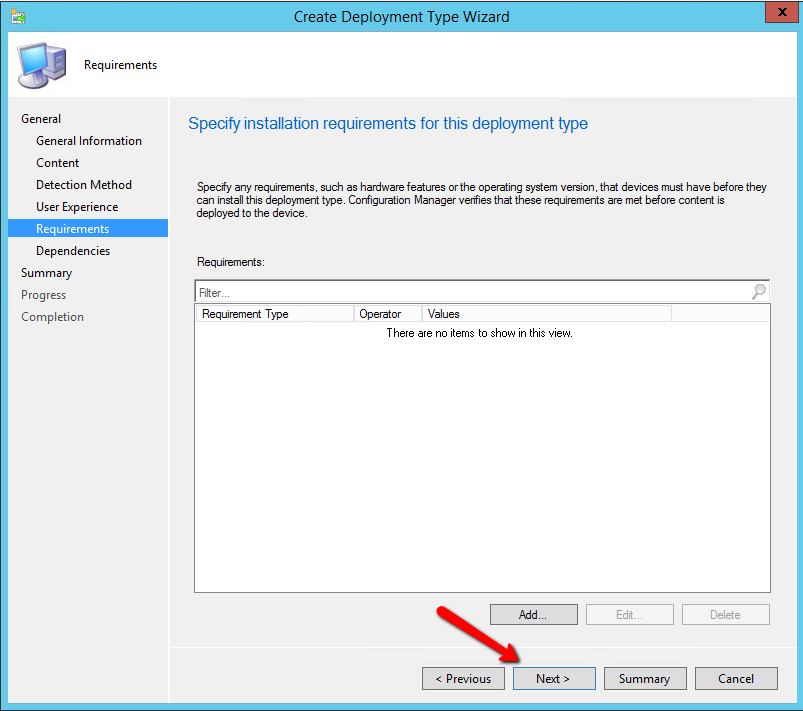Screen dimensions: 803x711
Task: Select the General section in sidebar
Action: 41,119
